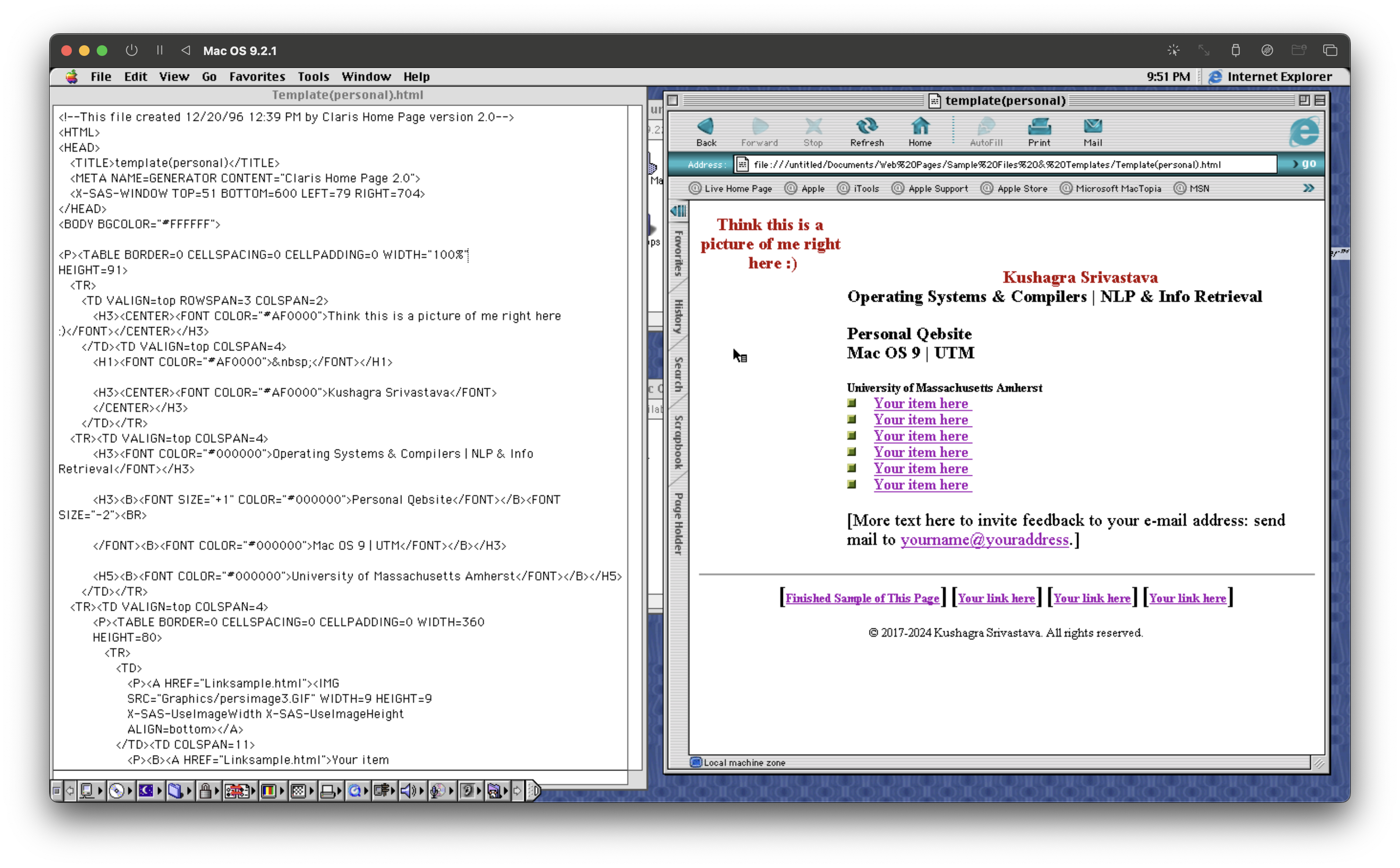Toggle window shade of template(personal) window
This screenshot has width=1400, height=868.
(x=1320, y=100)
